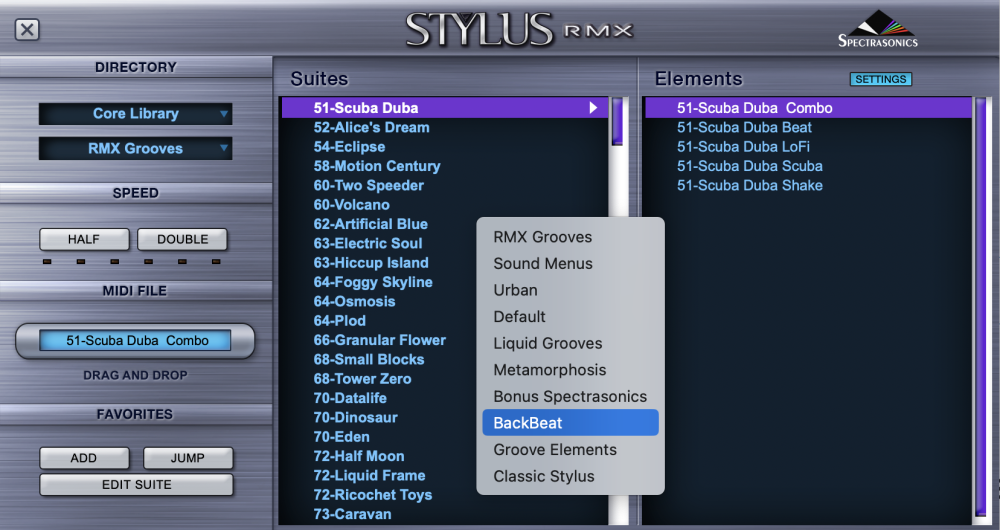The width and height of the screenshot is (1000, 530).
Task: Choose Bonus Spectrasonics from popup menu
Action: [570, 397]
